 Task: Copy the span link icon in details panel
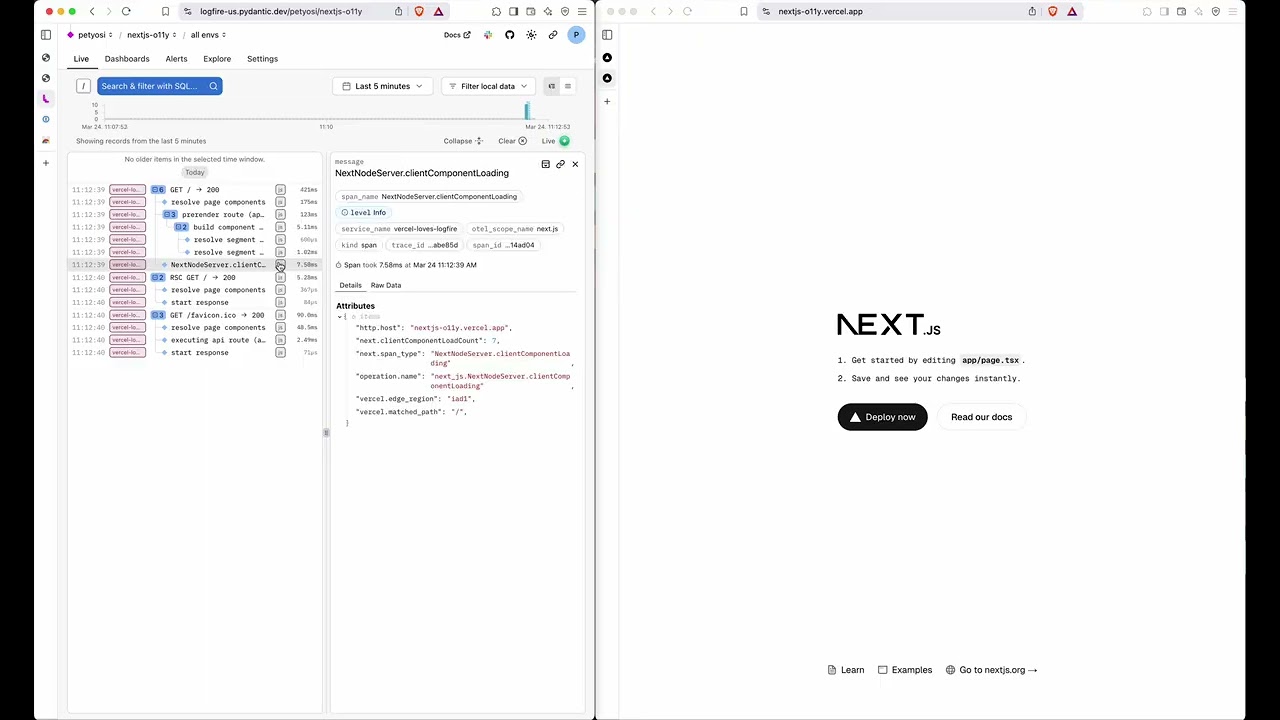pyautogui.click(x=560, y=164)
